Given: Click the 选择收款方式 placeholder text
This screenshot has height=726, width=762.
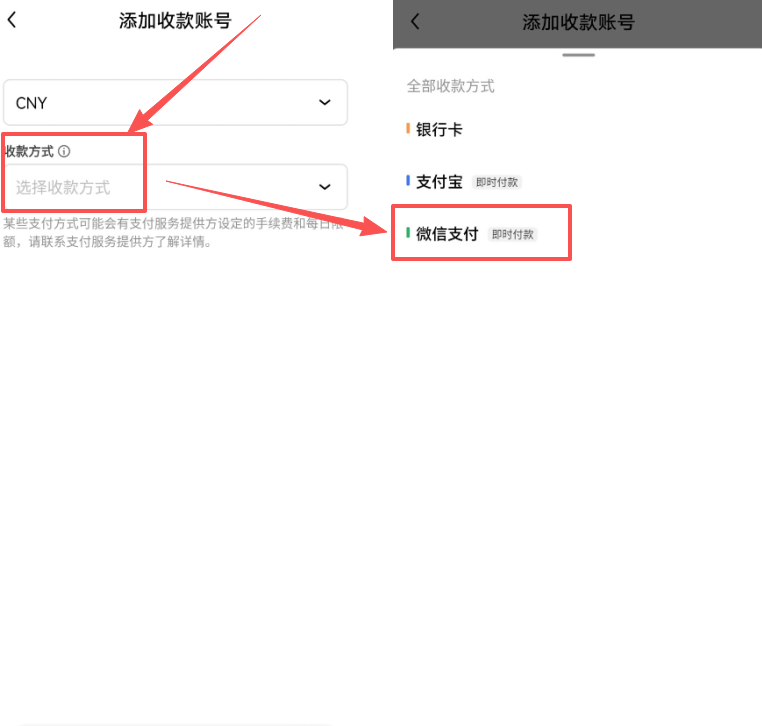Looking at the screenshot, I should (x=63, y=187).
